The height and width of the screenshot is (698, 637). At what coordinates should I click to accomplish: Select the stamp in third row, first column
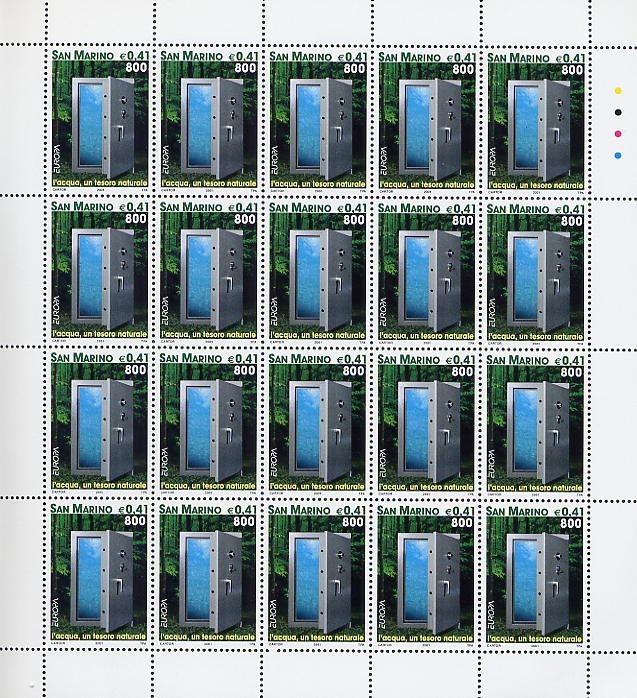click(x=99, y=423)
